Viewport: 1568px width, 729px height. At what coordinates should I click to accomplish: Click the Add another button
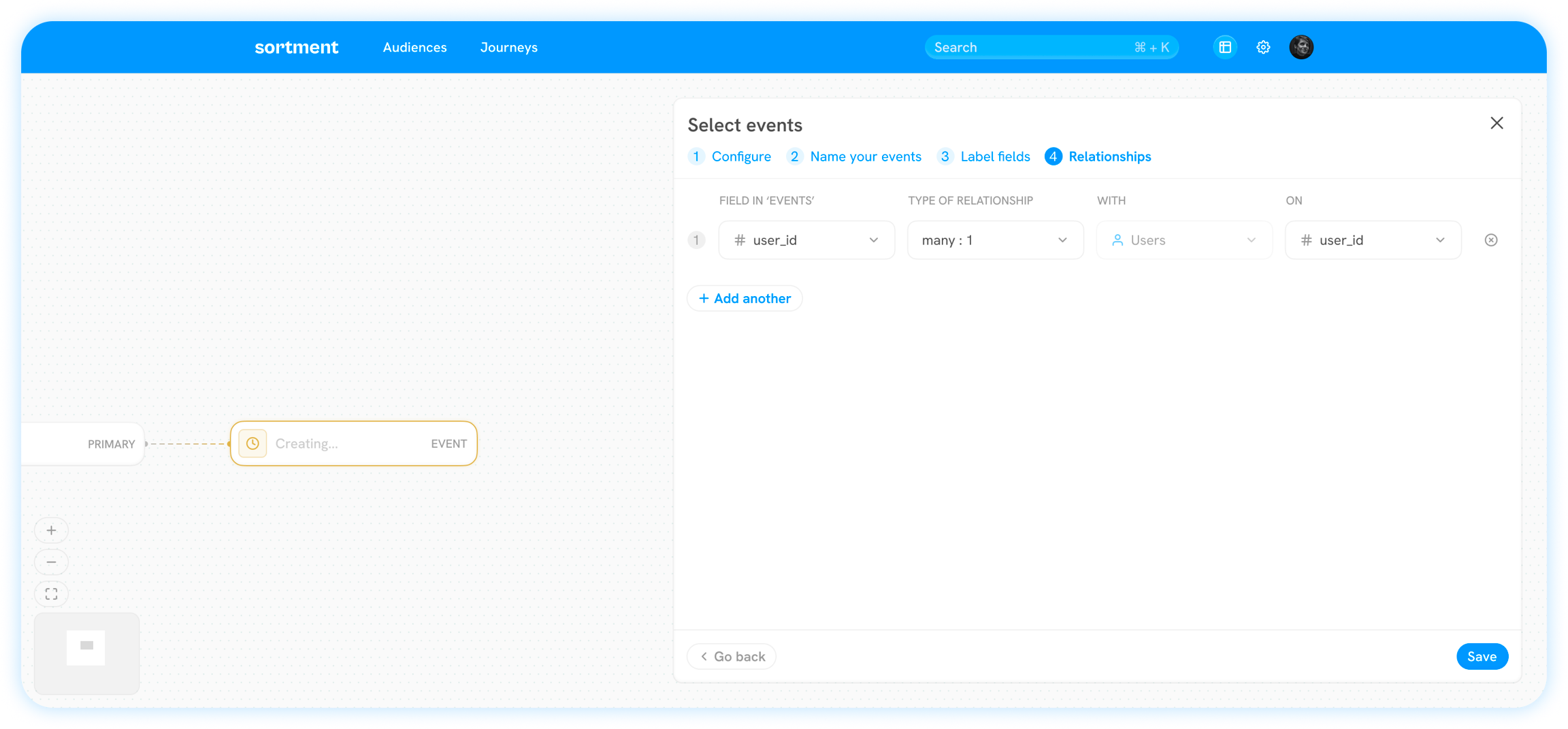tap(745, 298)
